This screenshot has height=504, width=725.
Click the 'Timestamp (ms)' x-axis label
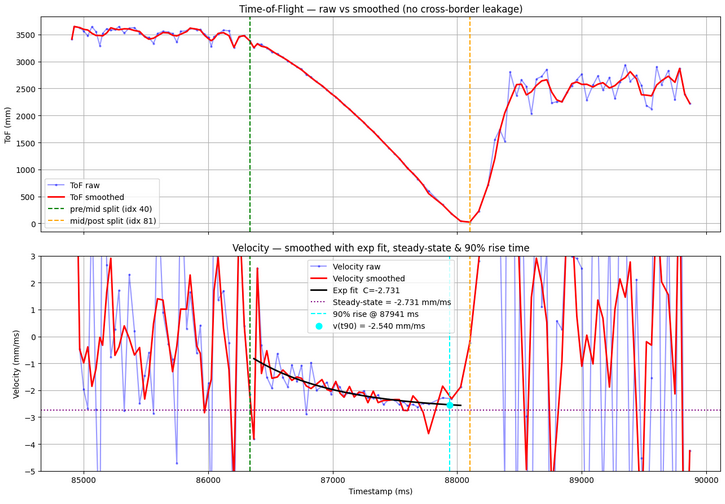pyautogui.click(x=380, y=493)
